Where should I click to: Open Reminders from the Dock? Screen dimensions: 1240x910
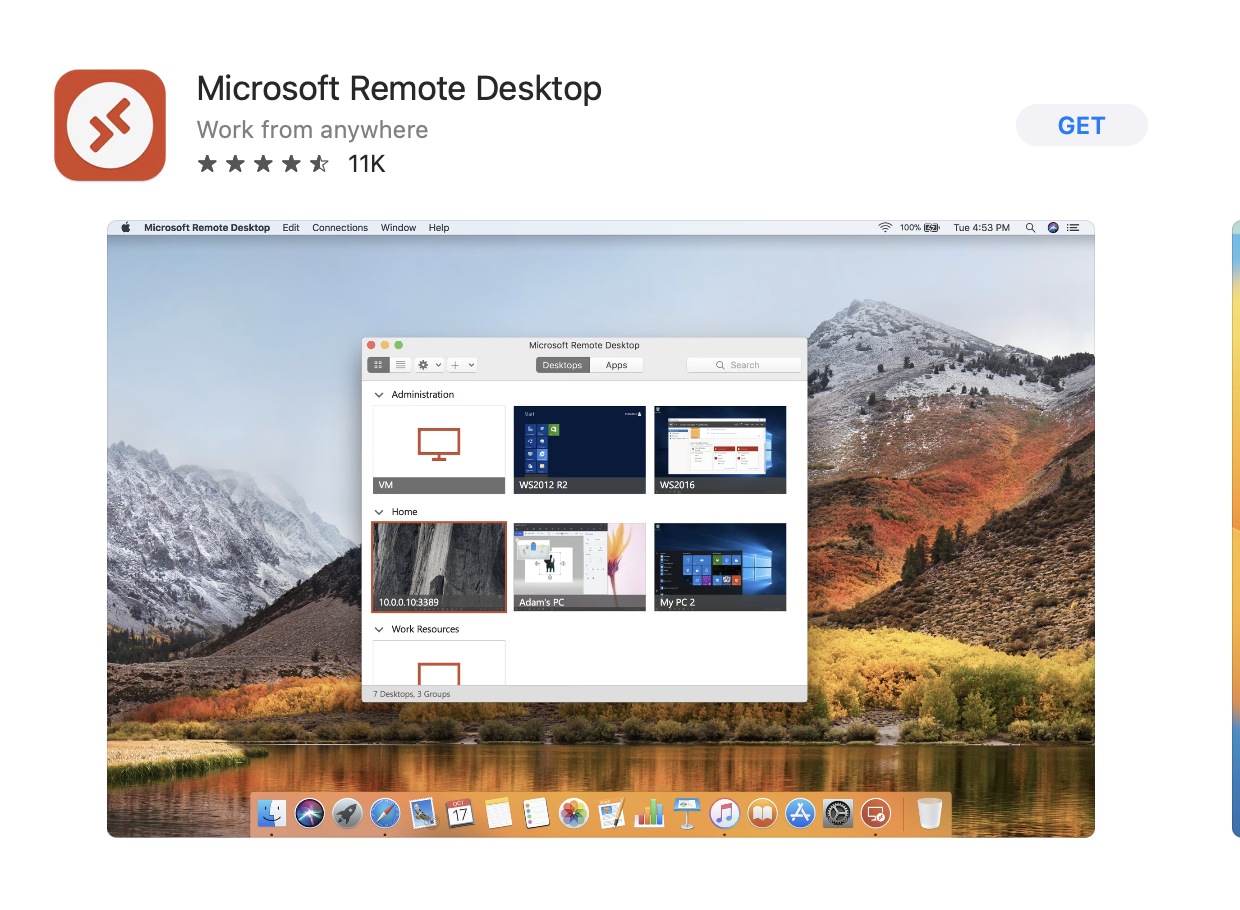[536, 812]
